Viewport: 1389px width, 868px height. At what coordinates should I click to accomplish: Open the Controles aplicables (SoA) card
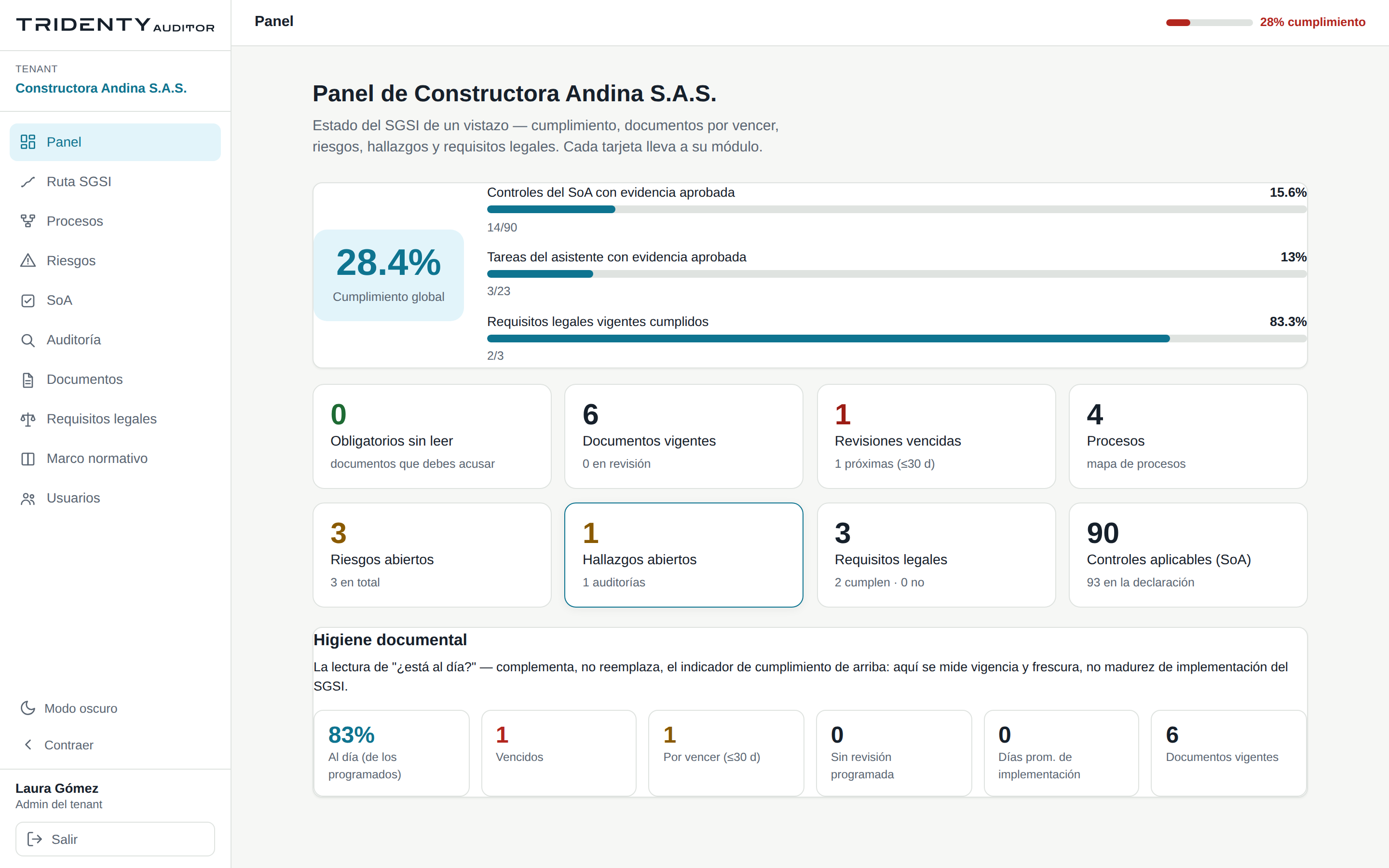coord(1187,555)
